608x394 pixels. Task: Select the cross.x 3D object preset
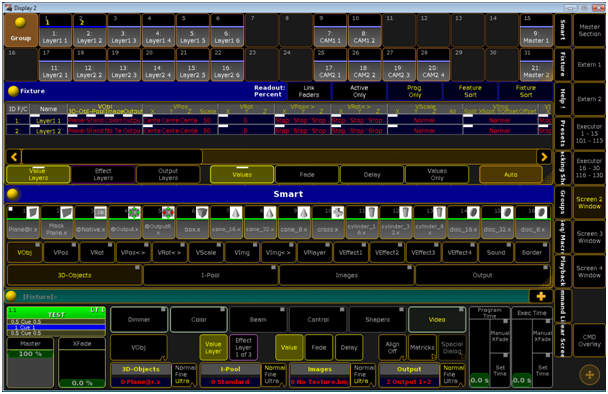[x=328, y=222]
